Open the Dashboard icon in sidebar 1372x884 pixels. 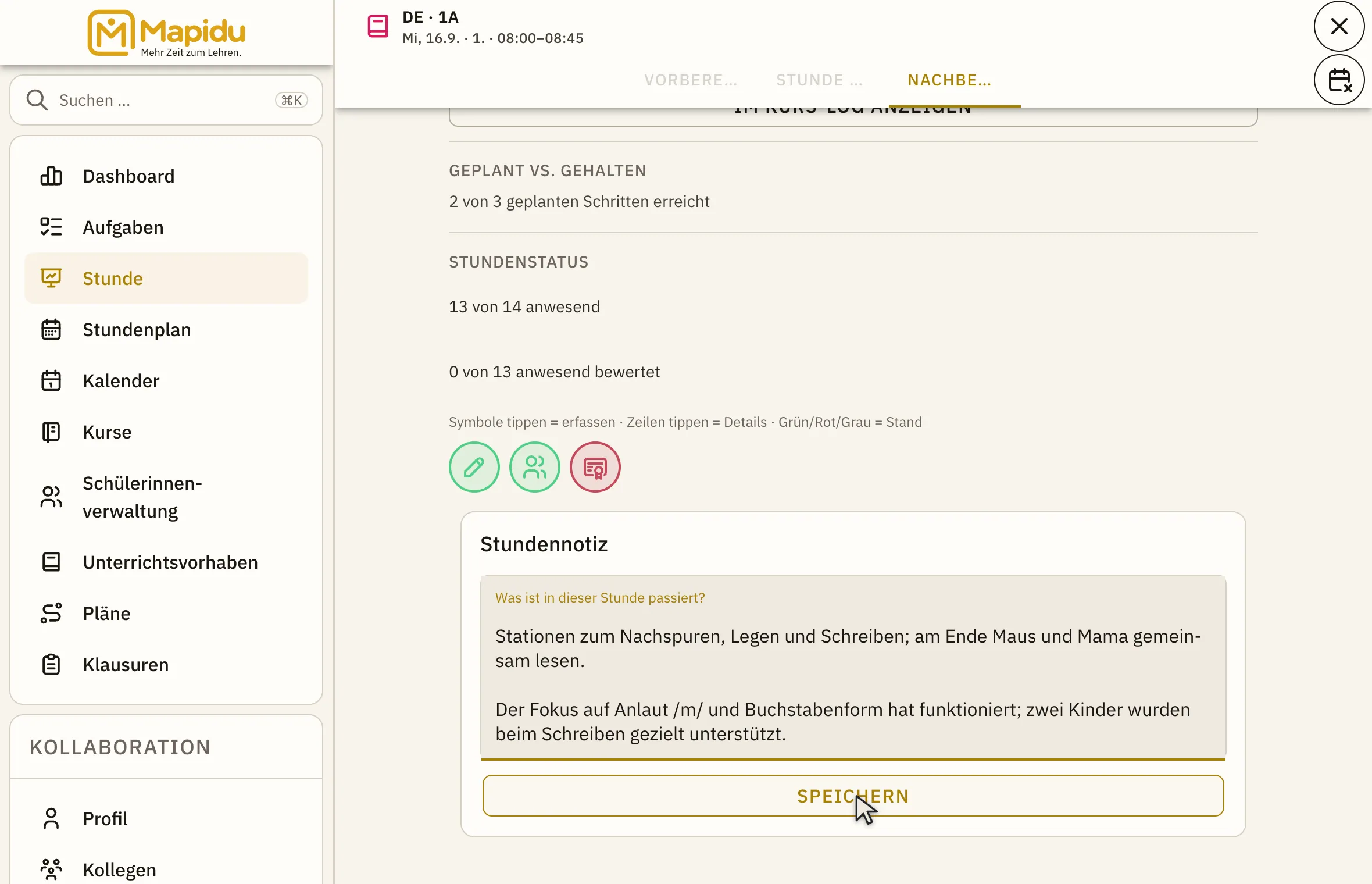(51, 176)
